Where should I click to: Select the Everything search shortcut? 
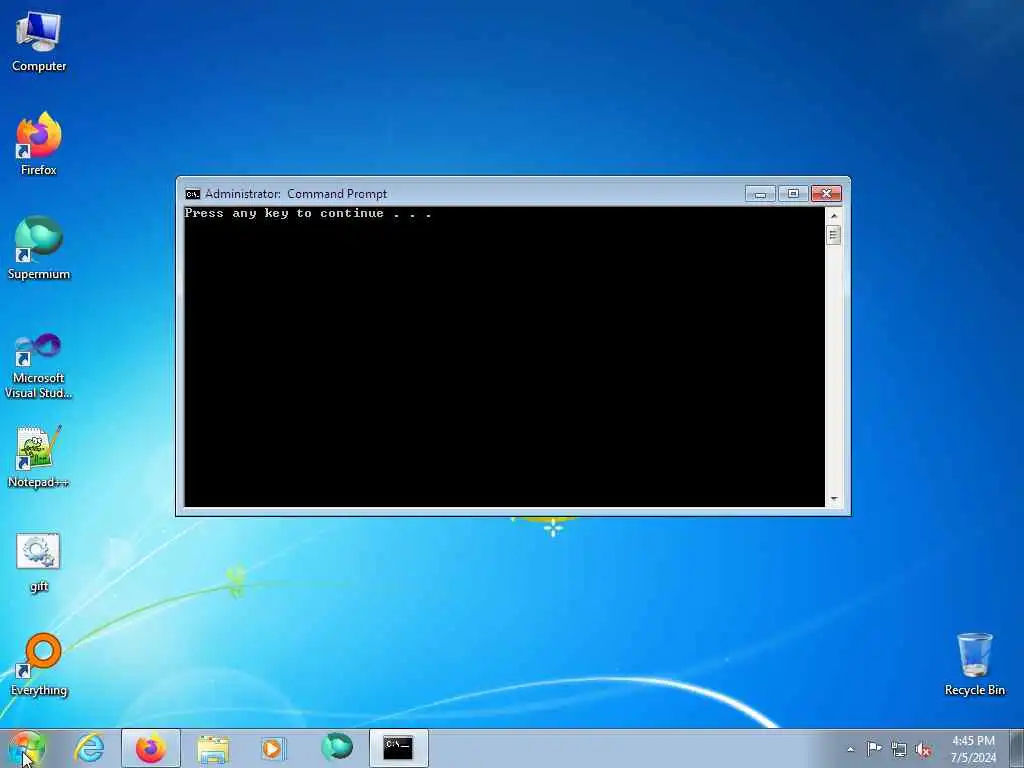point(39,665)
